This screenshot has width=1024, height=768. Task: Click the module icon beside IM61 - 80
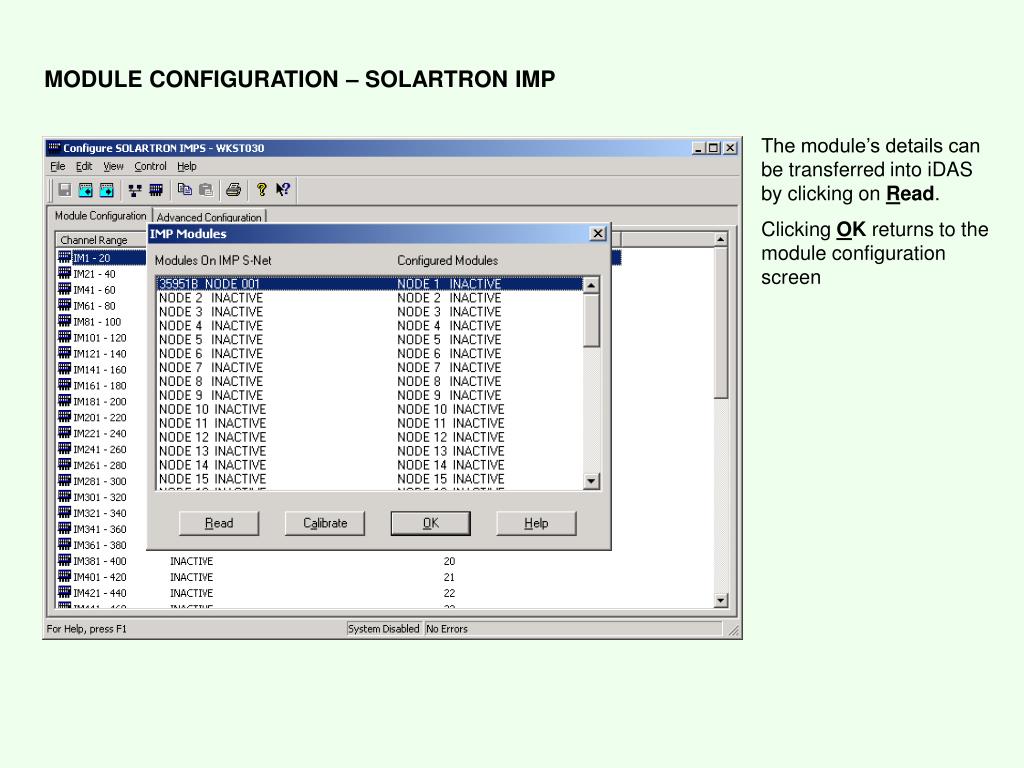65,305
